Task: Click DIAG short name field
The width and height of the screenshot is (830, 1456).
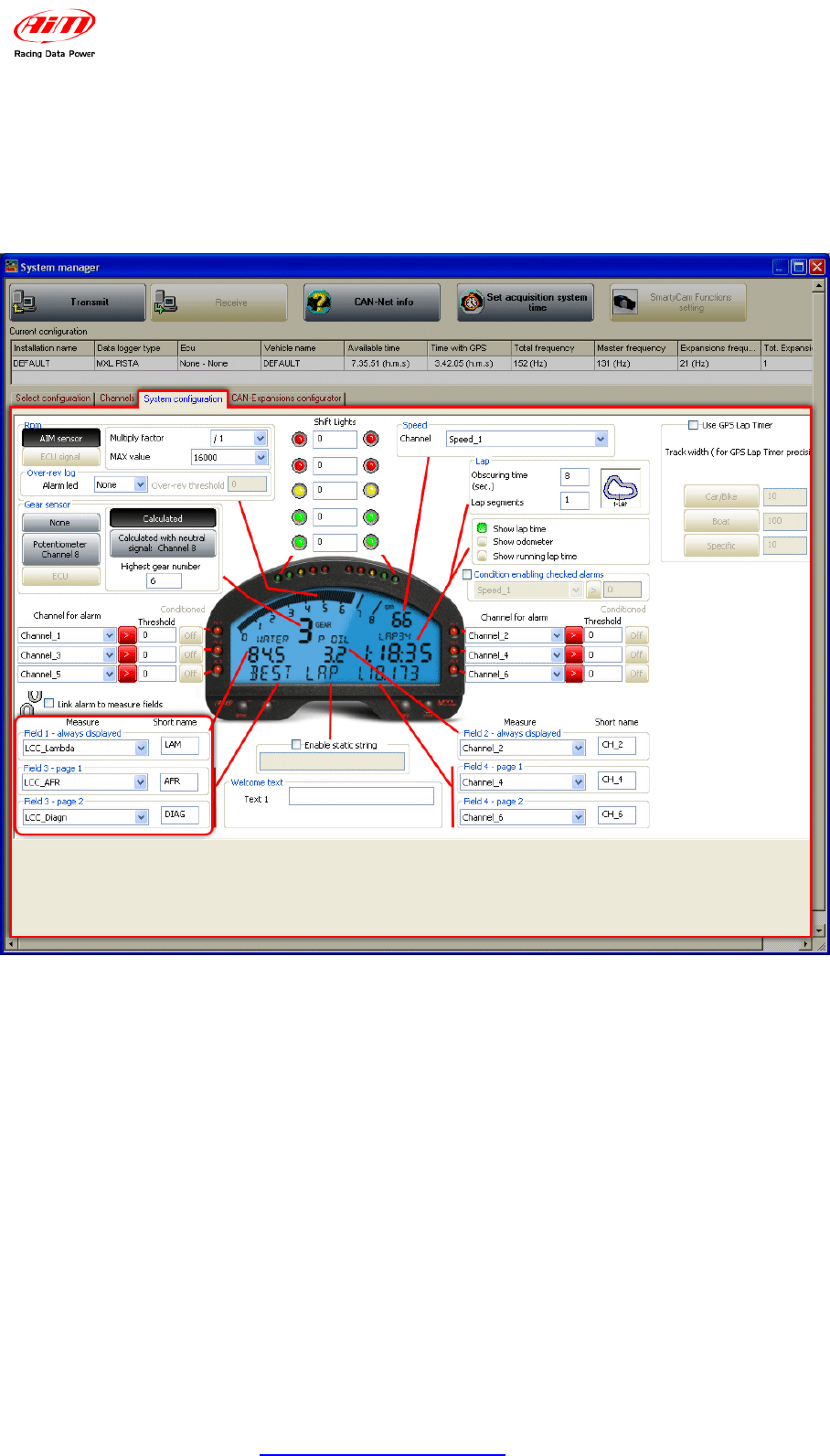Action: [180, 814]
